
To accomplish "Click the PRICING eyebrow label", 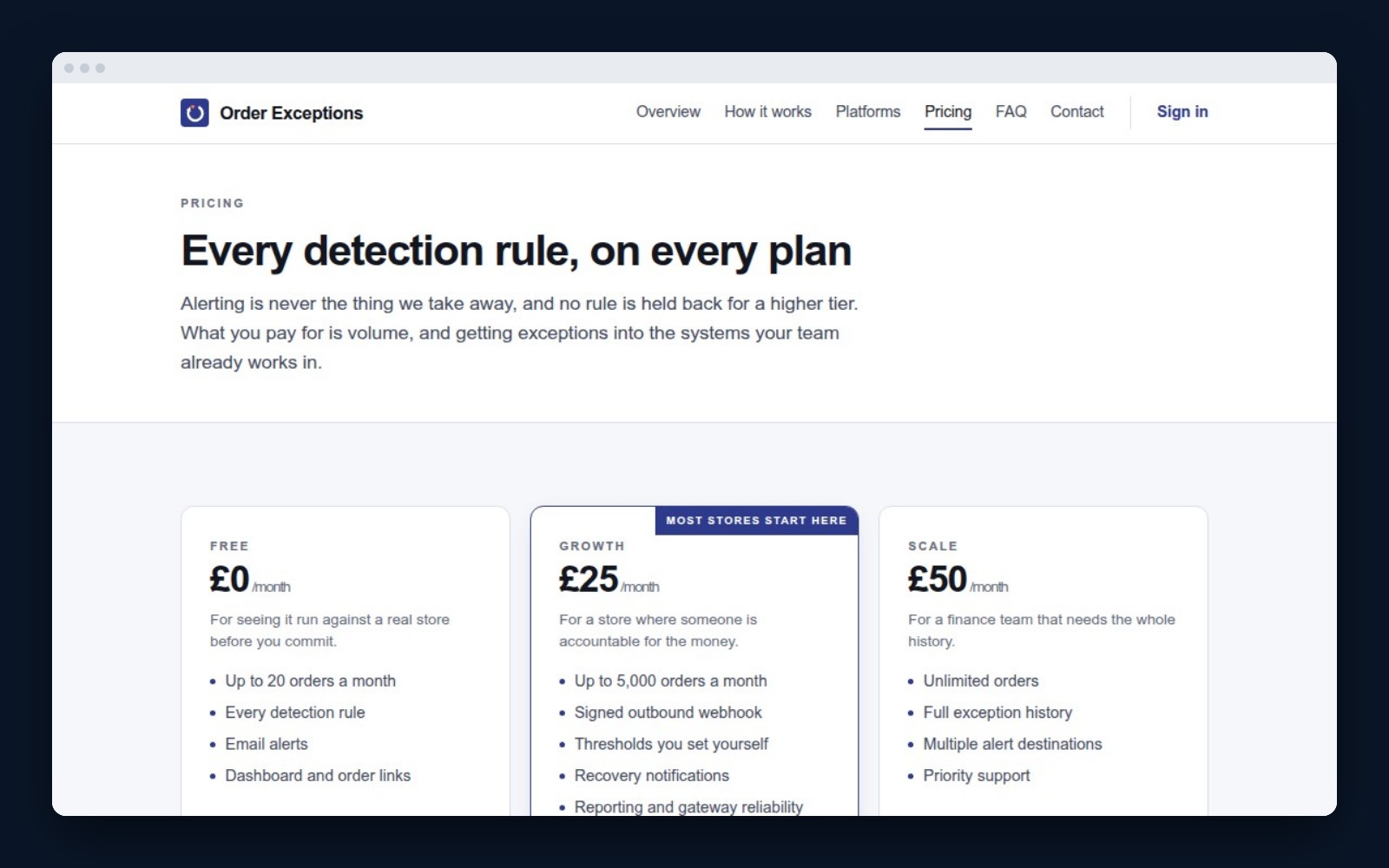I will click(x=212, y=203).
